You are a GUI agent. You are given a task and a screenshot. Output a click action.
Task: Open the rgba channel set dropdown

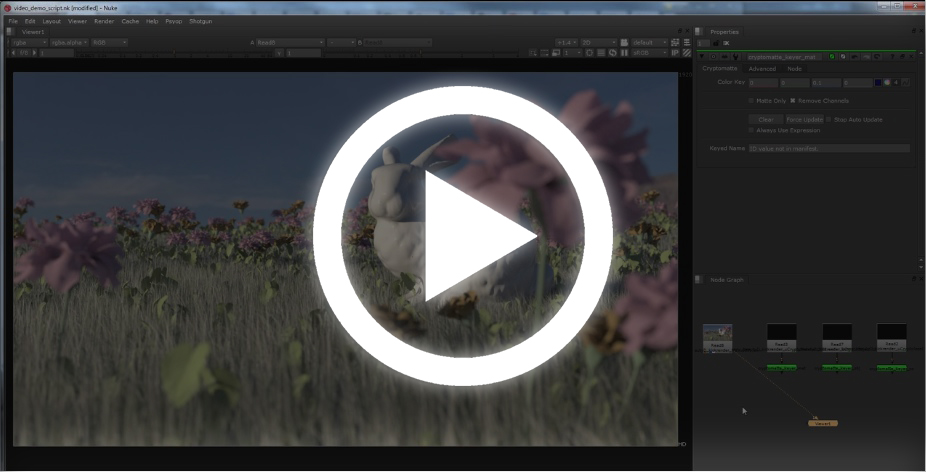point(29,43)
